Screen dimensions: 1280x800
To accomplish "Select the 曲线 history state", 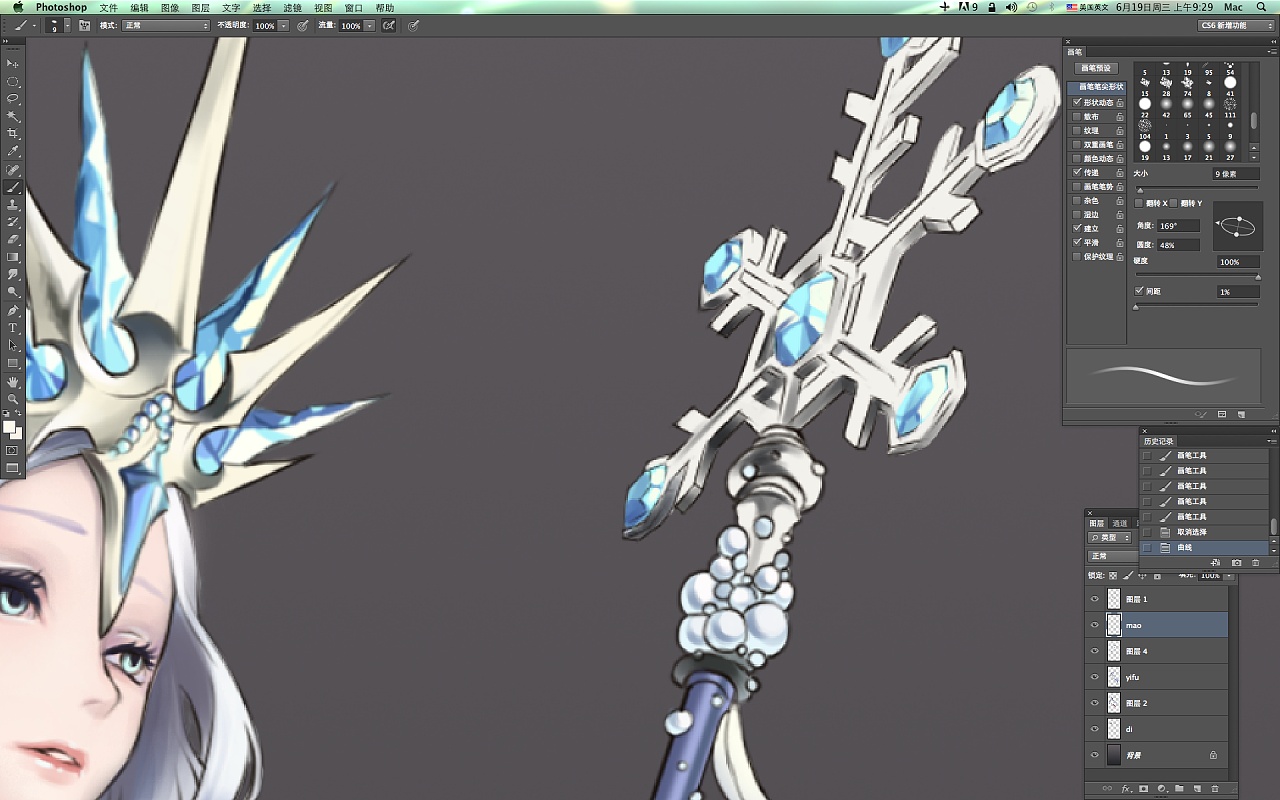I will tap(1205, 547).
